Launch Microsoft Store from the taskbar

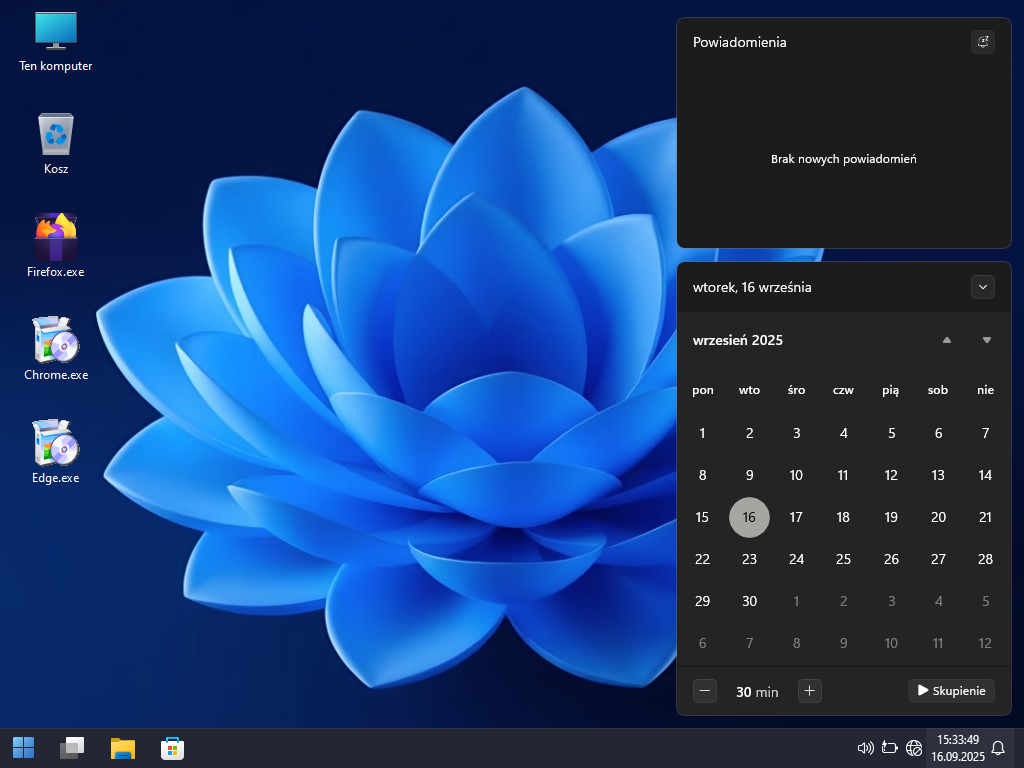tap(172, 748)
